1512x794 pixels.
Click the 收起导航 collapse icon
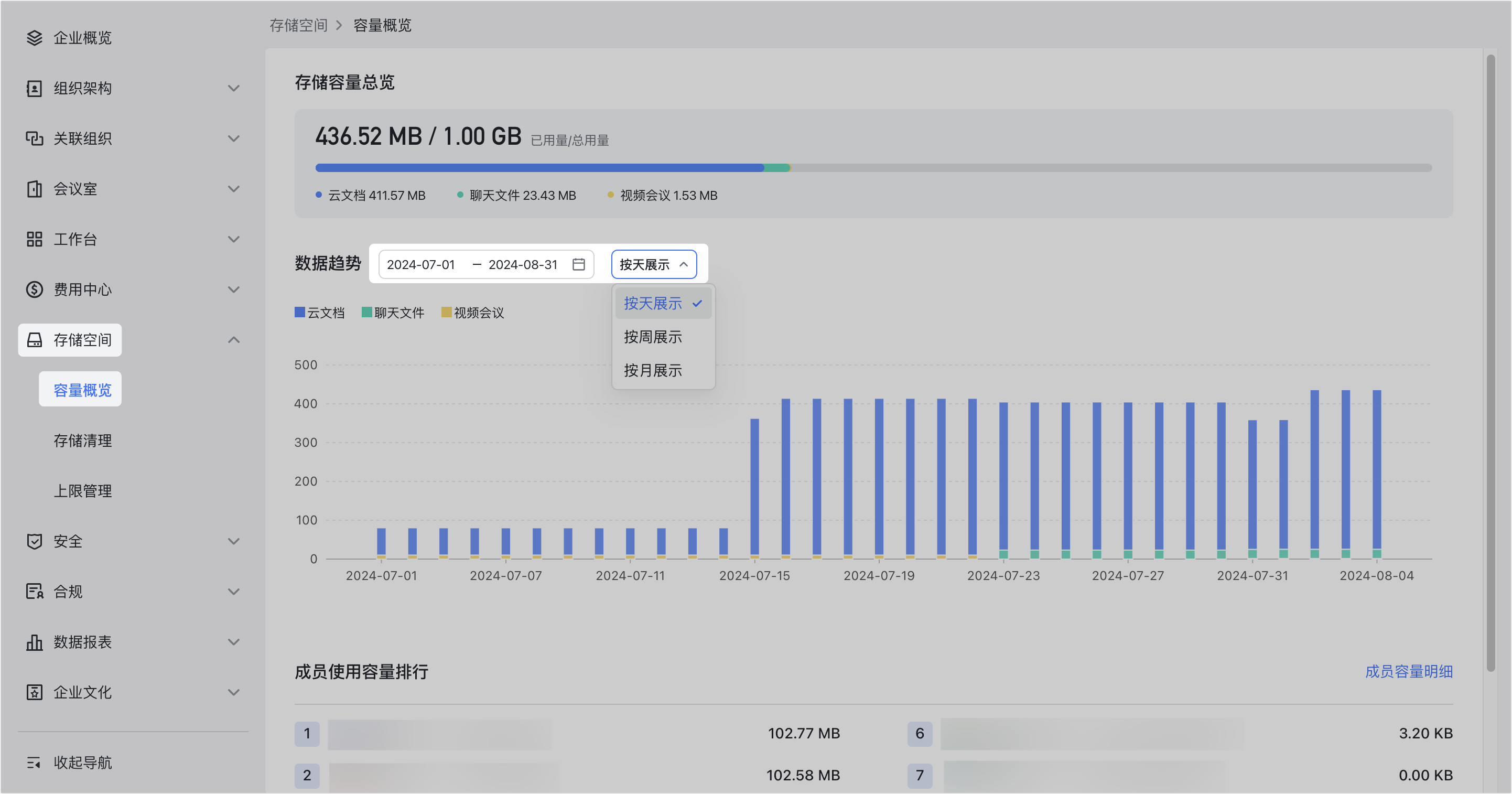pyautogui.click(x=34, y=763)
